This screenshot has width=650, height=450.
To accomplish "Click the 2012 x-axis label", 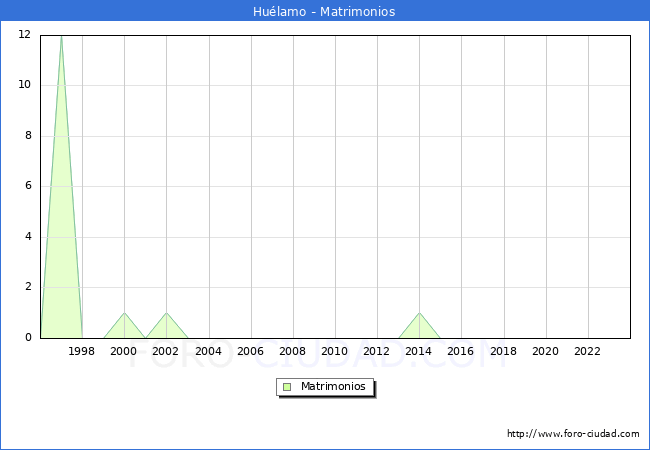I will [x=377, y=352].
